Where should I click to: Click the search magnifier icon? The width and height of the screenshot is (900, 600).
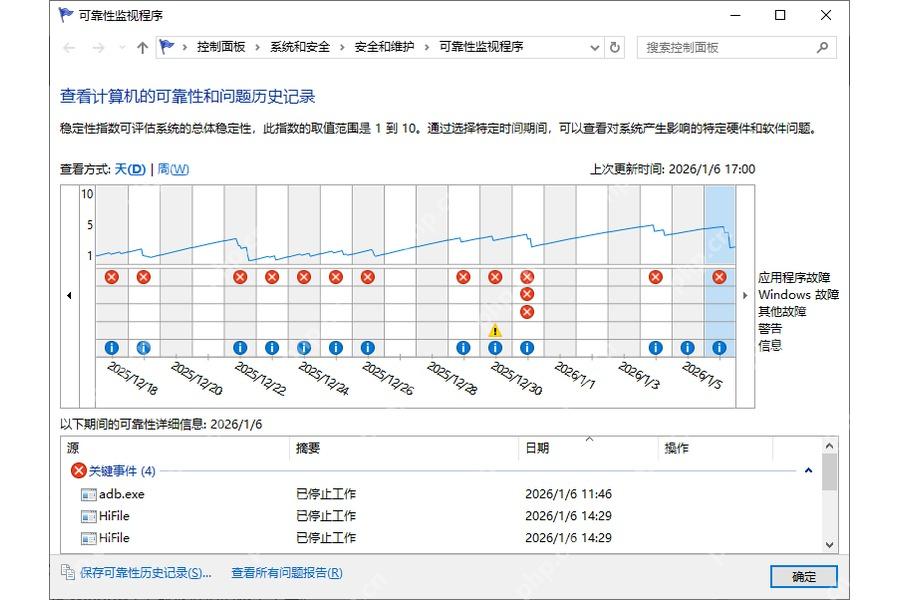coord(823,47)
